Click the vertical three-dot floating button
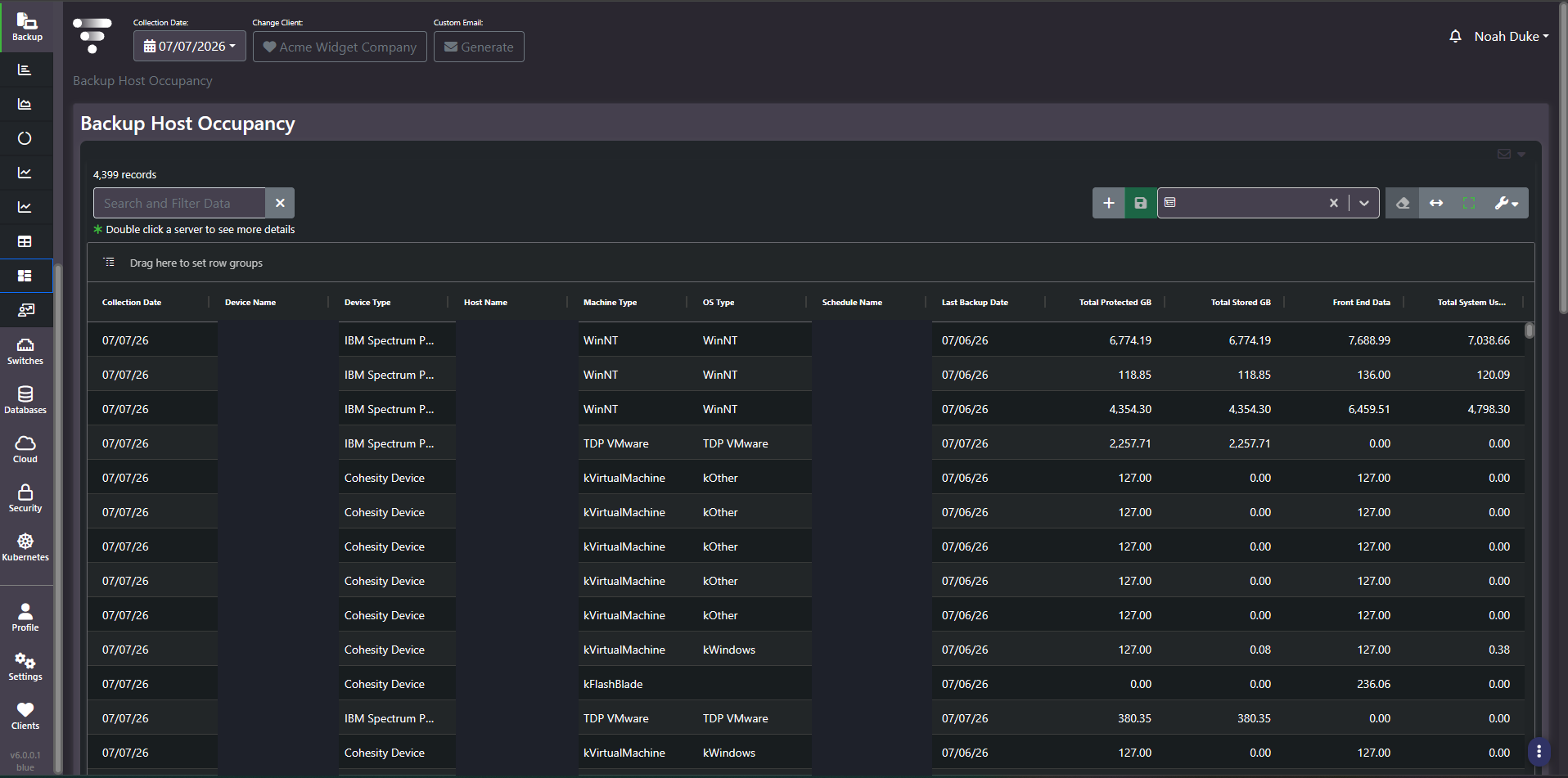This screenshot has height=778, width=1568. click(x=1539, y=751)
